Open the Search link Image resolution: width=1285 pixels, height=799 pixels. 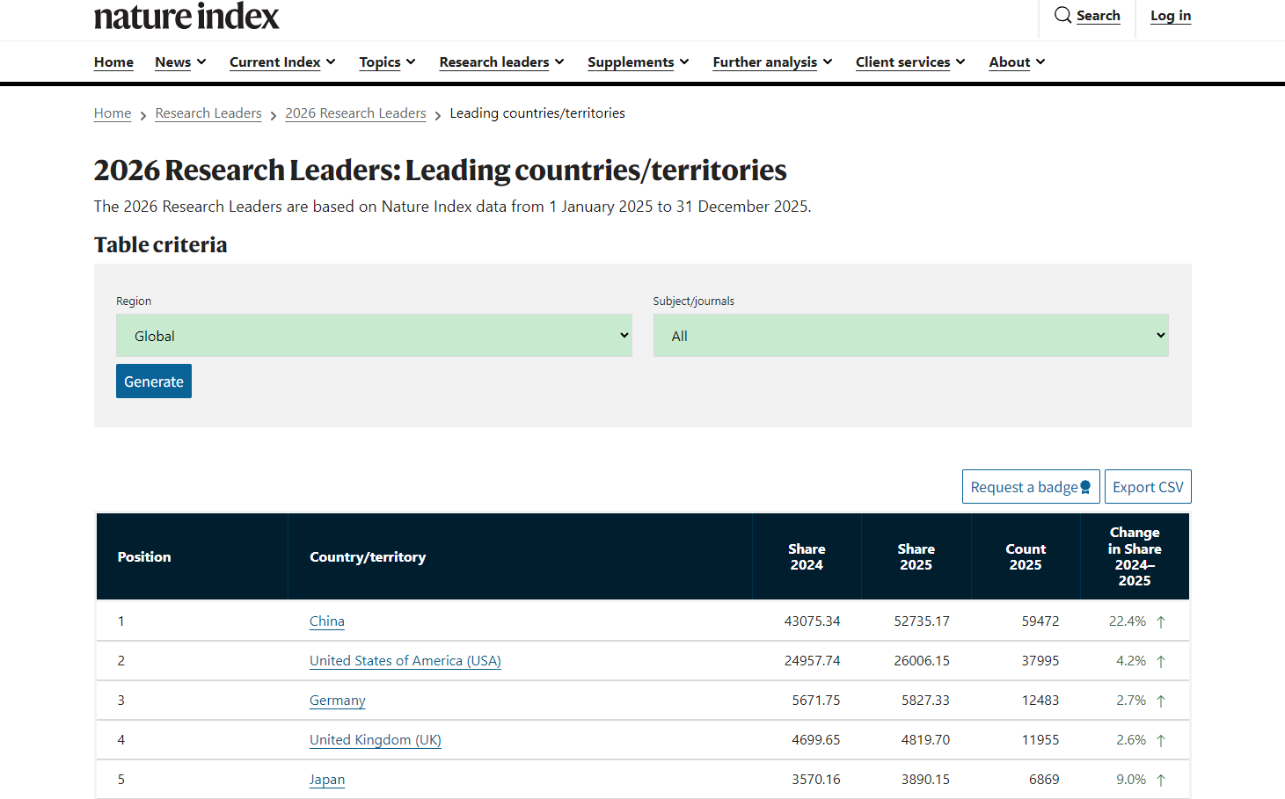1098,16
